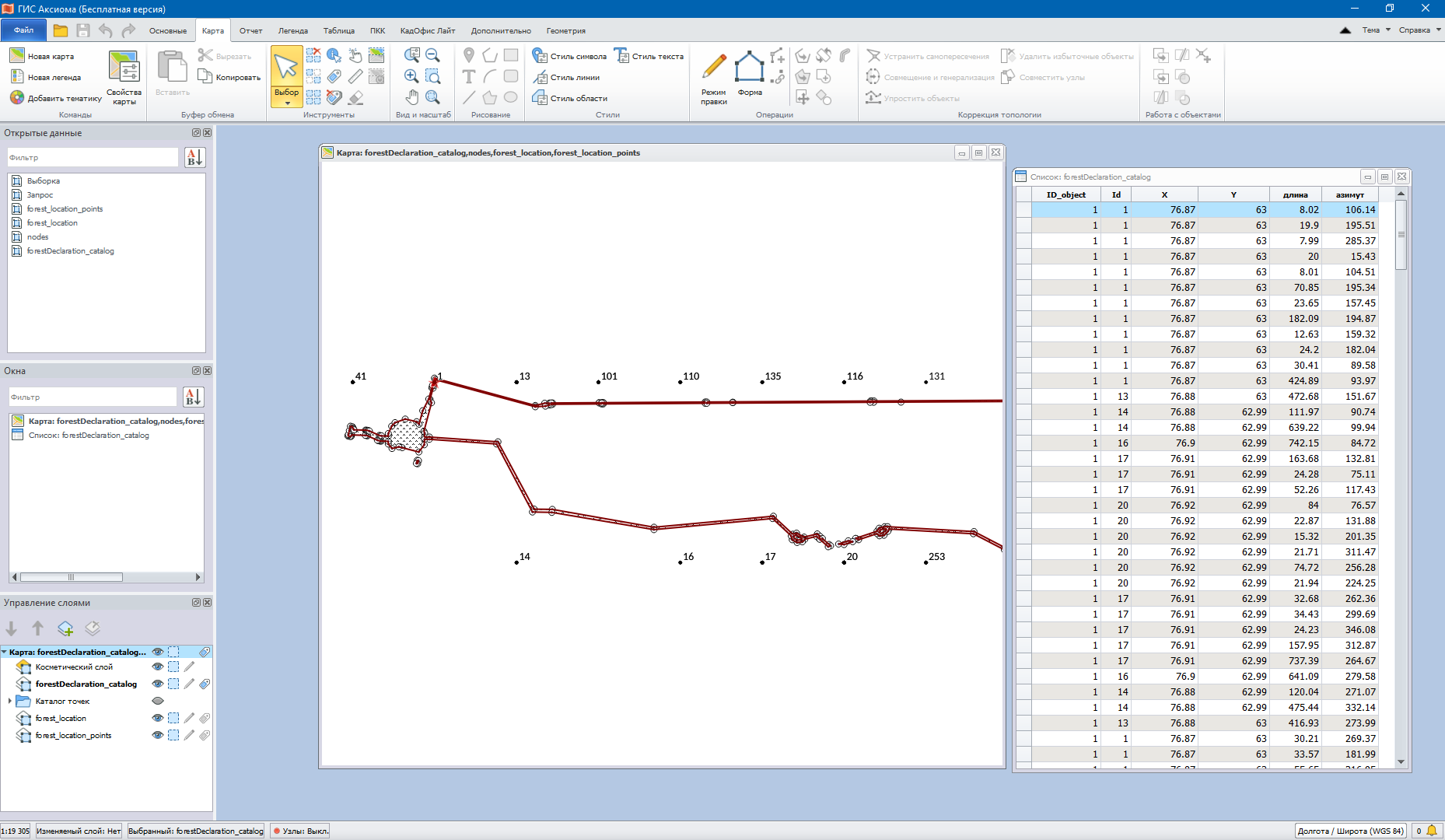Open the Справка dropdown menu

pos(1419,30)
